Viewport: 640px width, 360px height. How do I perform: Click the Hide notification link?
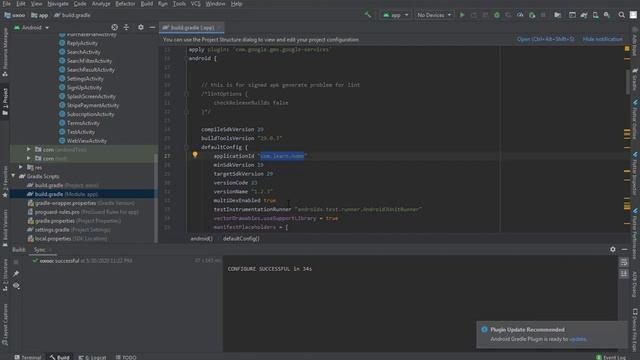(602, 39)
